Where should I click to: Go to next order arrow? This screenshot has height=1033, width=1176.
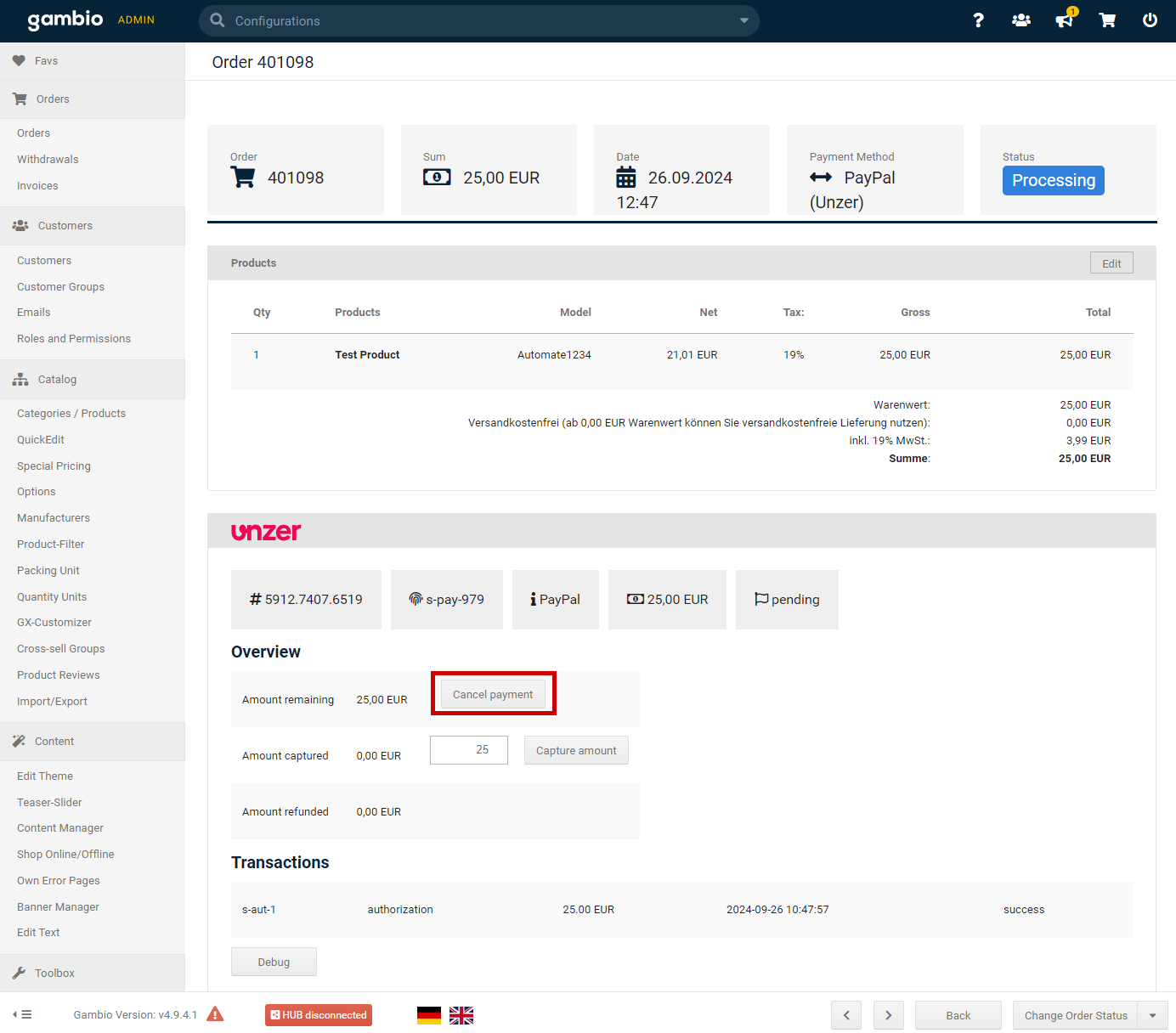[x=889, y=1016]
